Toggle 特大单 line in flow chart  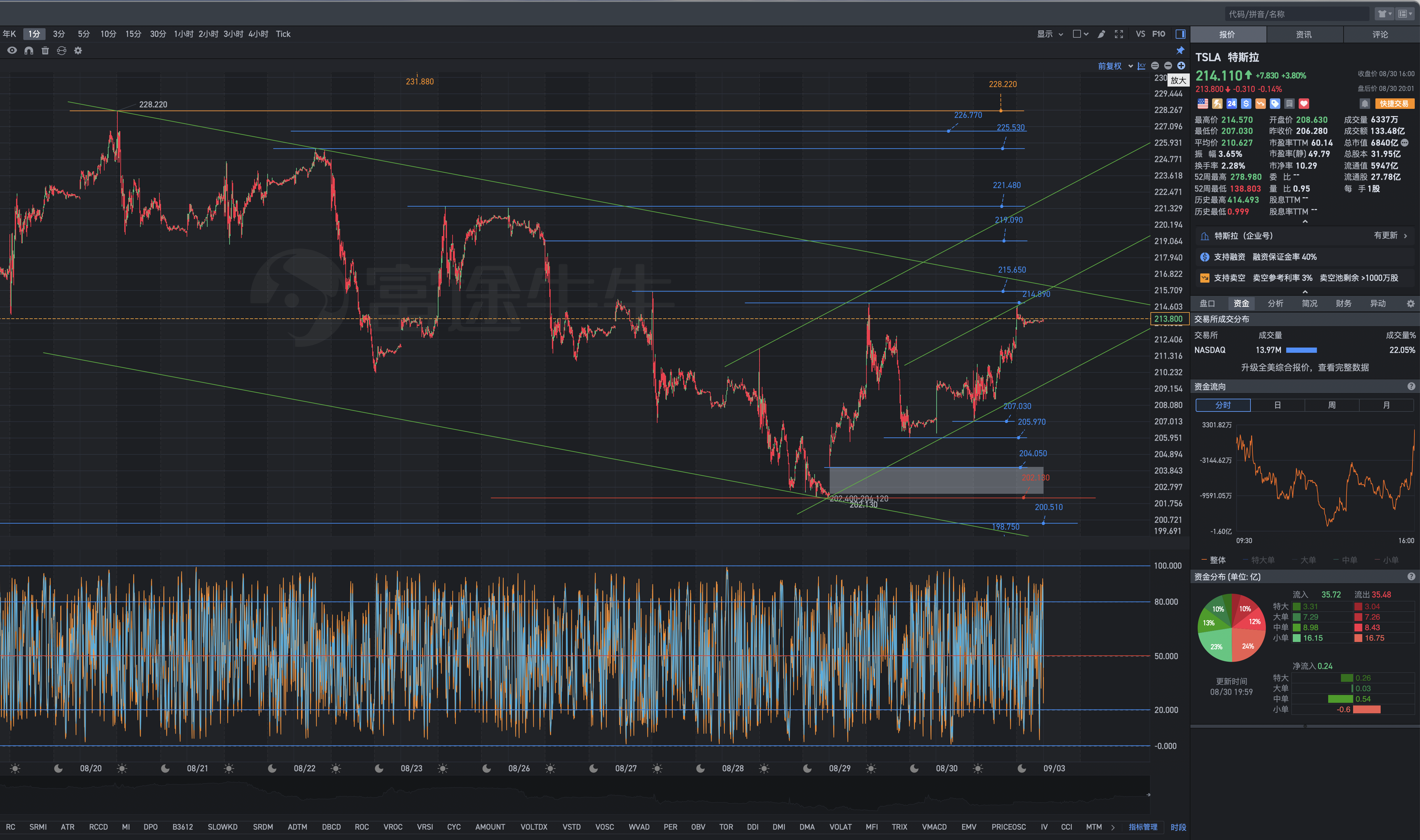(x=1258, y=560)
